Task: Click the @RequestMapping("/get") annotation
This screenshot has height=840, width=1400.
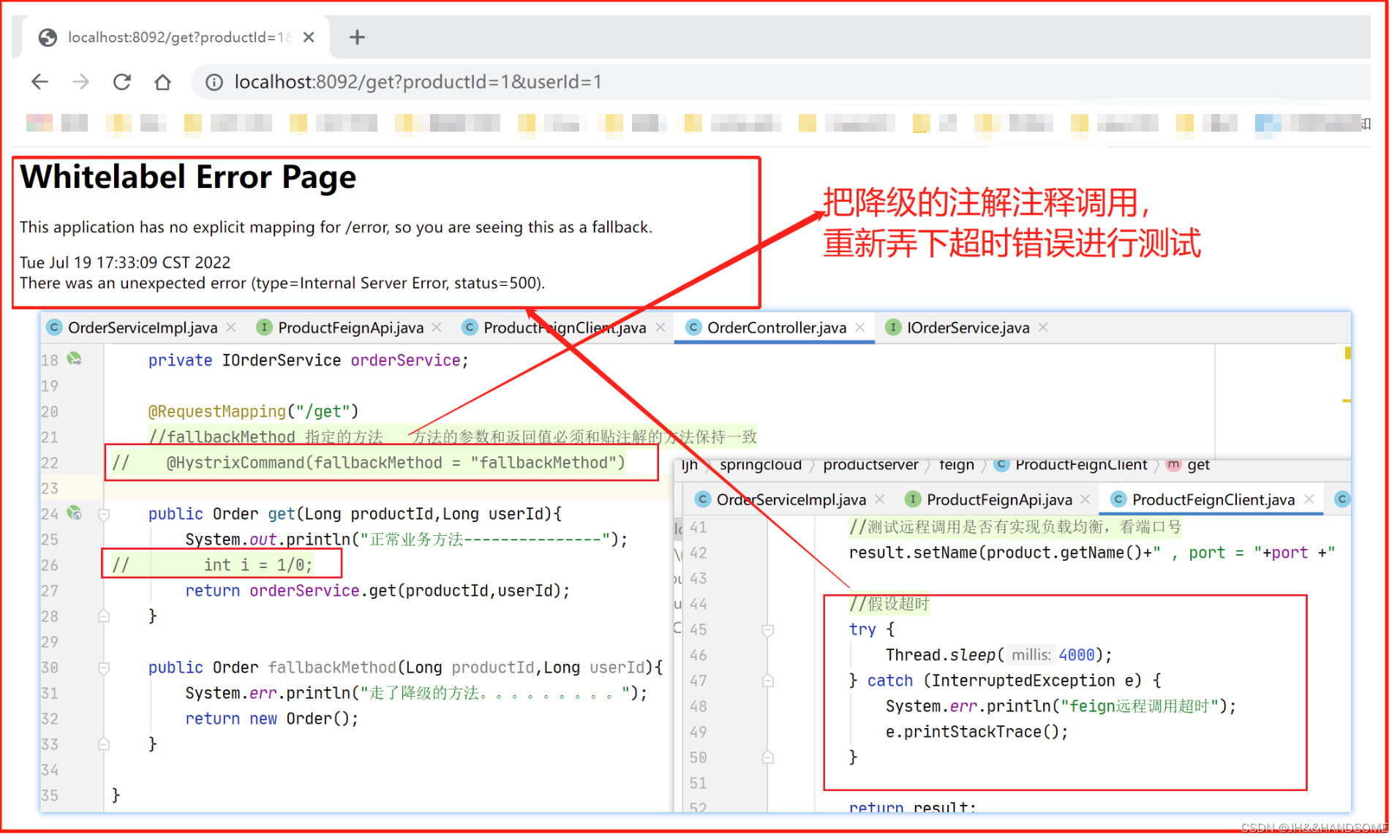Action: click(253, 412)
